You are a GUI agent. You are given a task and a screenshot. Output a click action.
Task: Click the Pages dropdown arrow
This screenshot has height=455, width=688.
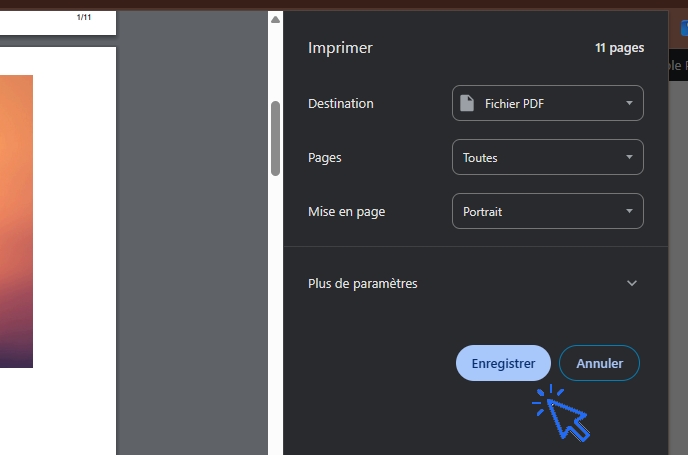click(x=629, y=157)
